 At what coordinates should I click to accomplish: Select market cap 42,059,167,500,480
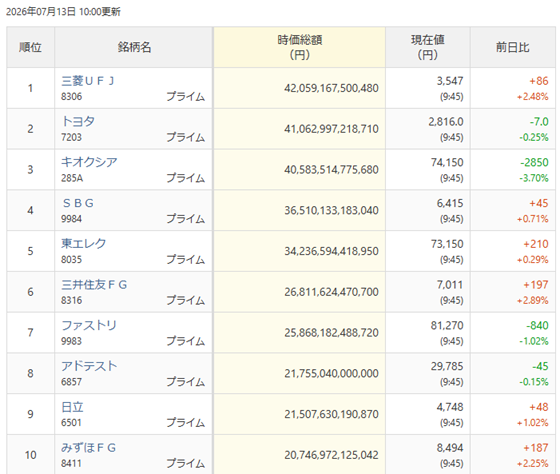pos(331,88)
